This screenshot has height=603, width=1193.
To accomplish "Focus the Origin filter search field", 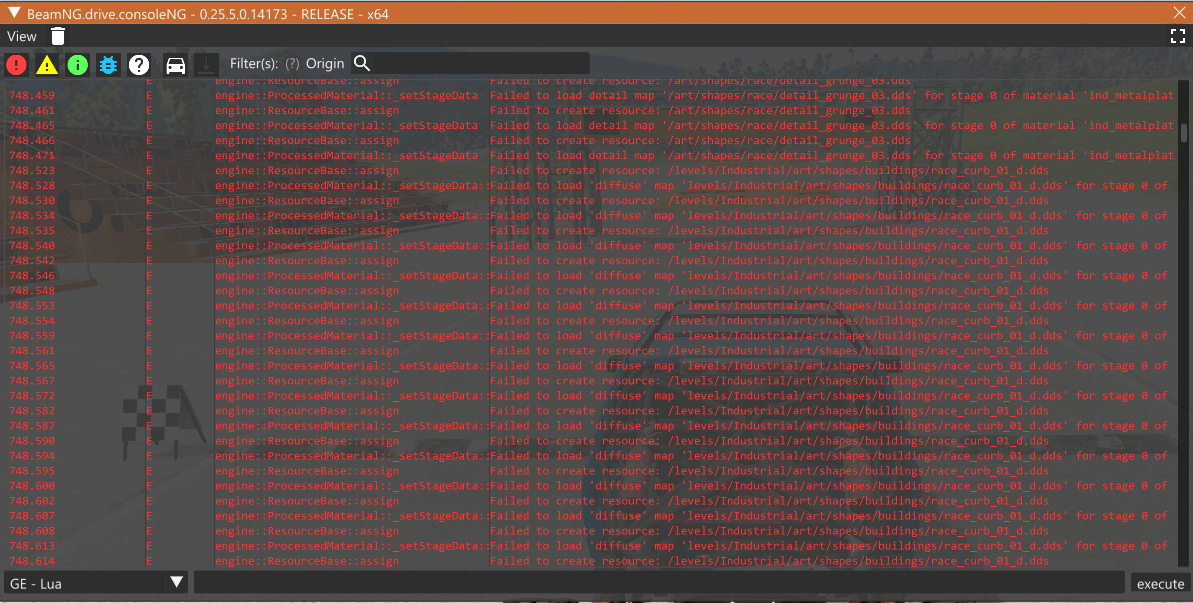I will pyautogui.click(x=481, y=63).
